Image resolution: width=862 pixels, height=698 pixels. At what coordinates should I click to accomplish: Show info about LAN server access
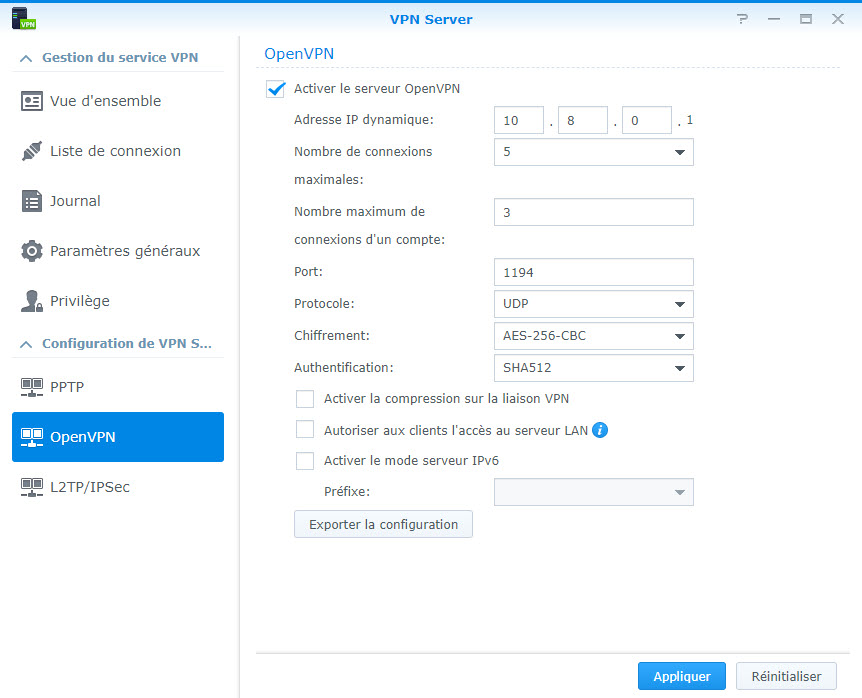tap(600, 430)
